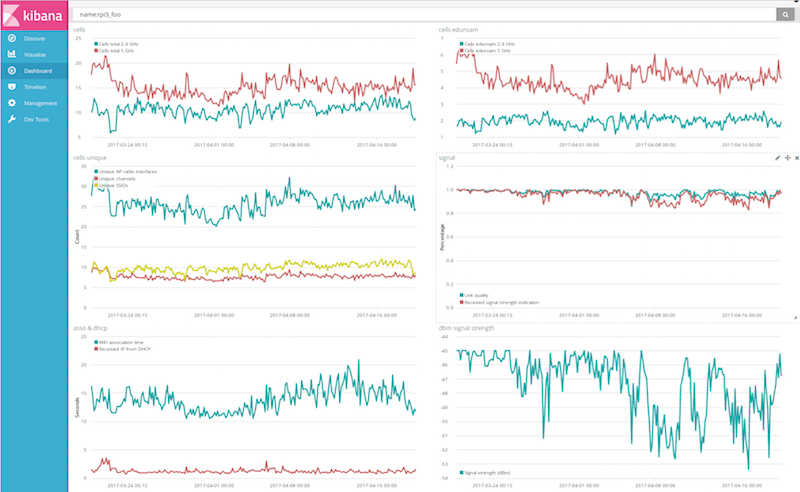The width and height of the screenshot is (800, 492).
Task: Click 'Signal strength (dBm)' legend label
Action: tap(487, 471)
